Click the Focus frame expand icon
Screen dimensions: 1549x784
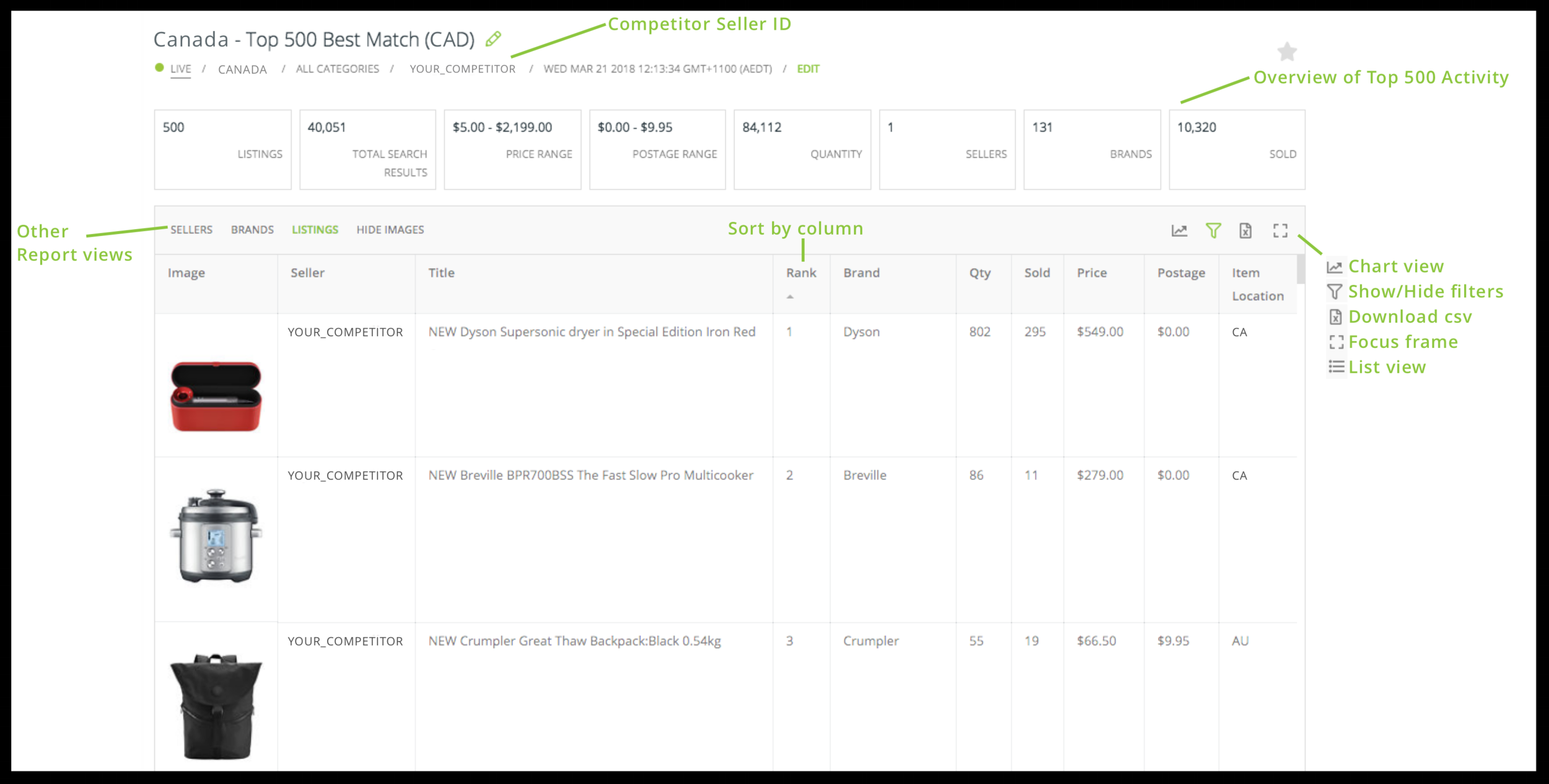pos(1280,231)
